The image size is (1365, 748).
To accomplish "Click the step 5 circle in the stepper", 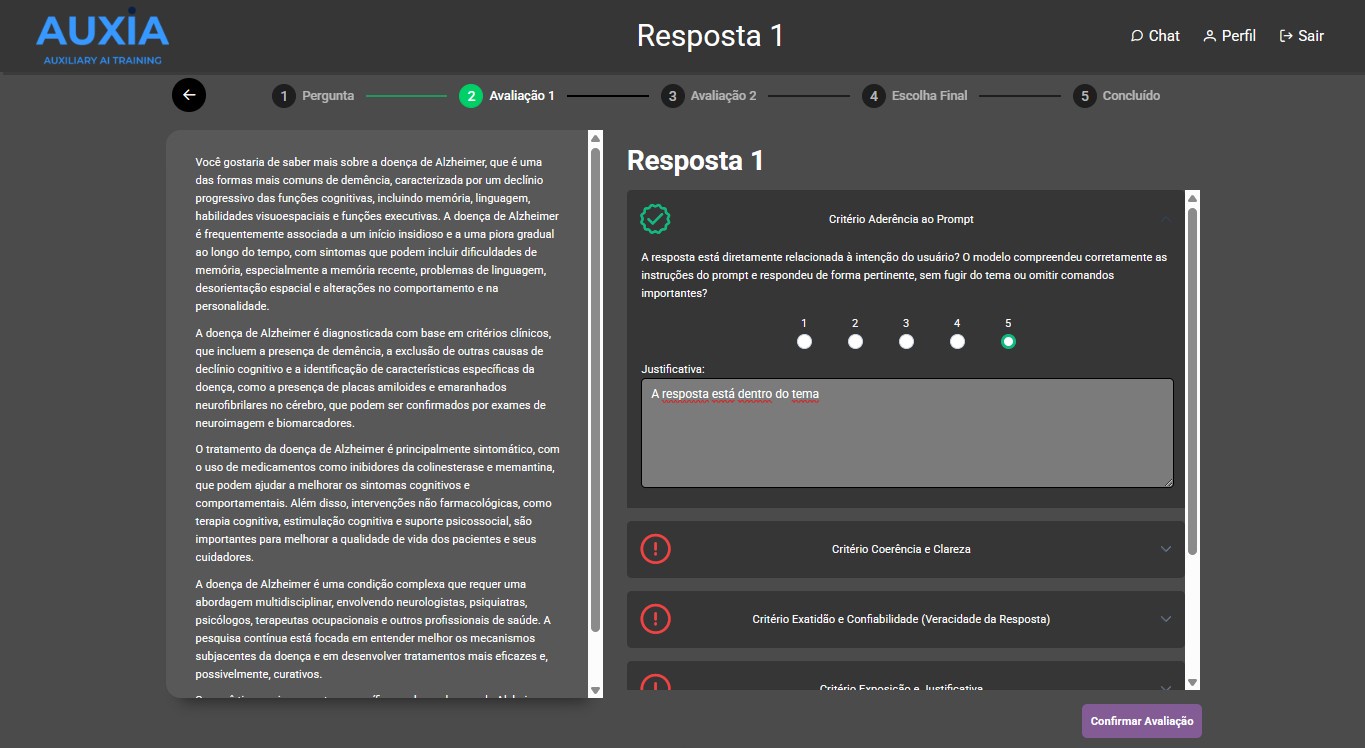I will pyautogui.click(x=1085, y=96).
